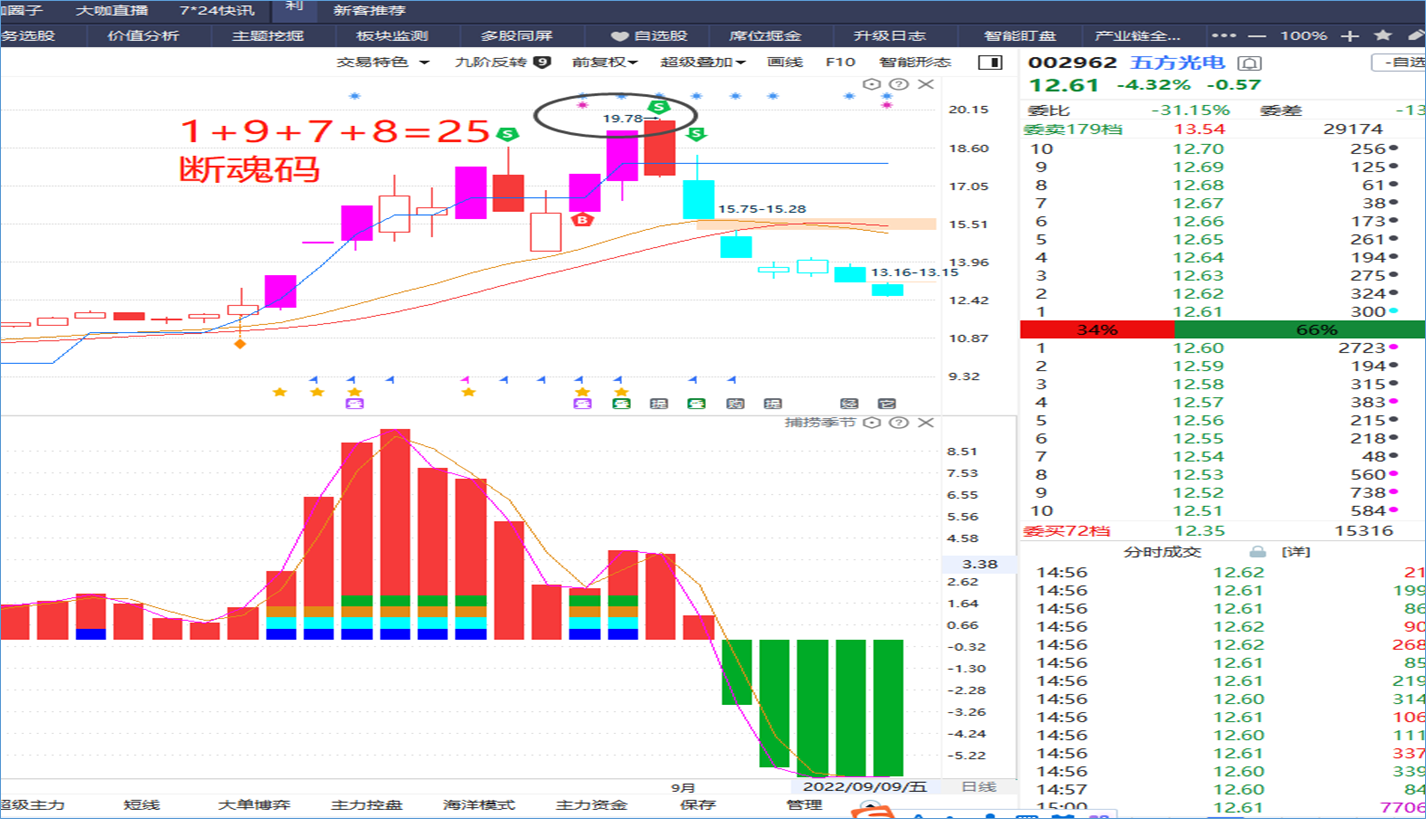Toggle 智能形态 pattern overlay
This screenshot has width=1426, height=819.
(x=915, y=62)
